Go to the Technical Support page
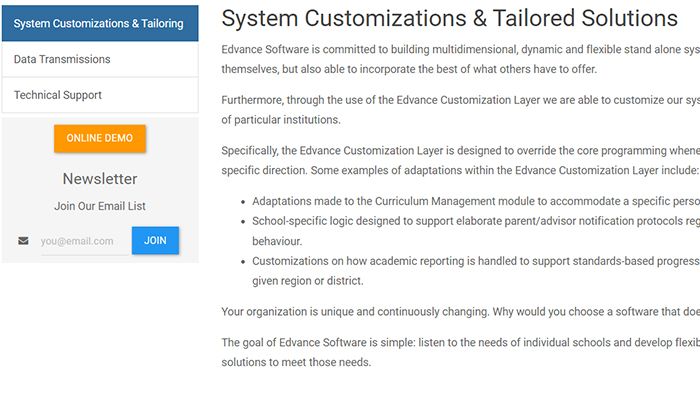The width and height of the screenshot is (700, 400). coord(58,95)
